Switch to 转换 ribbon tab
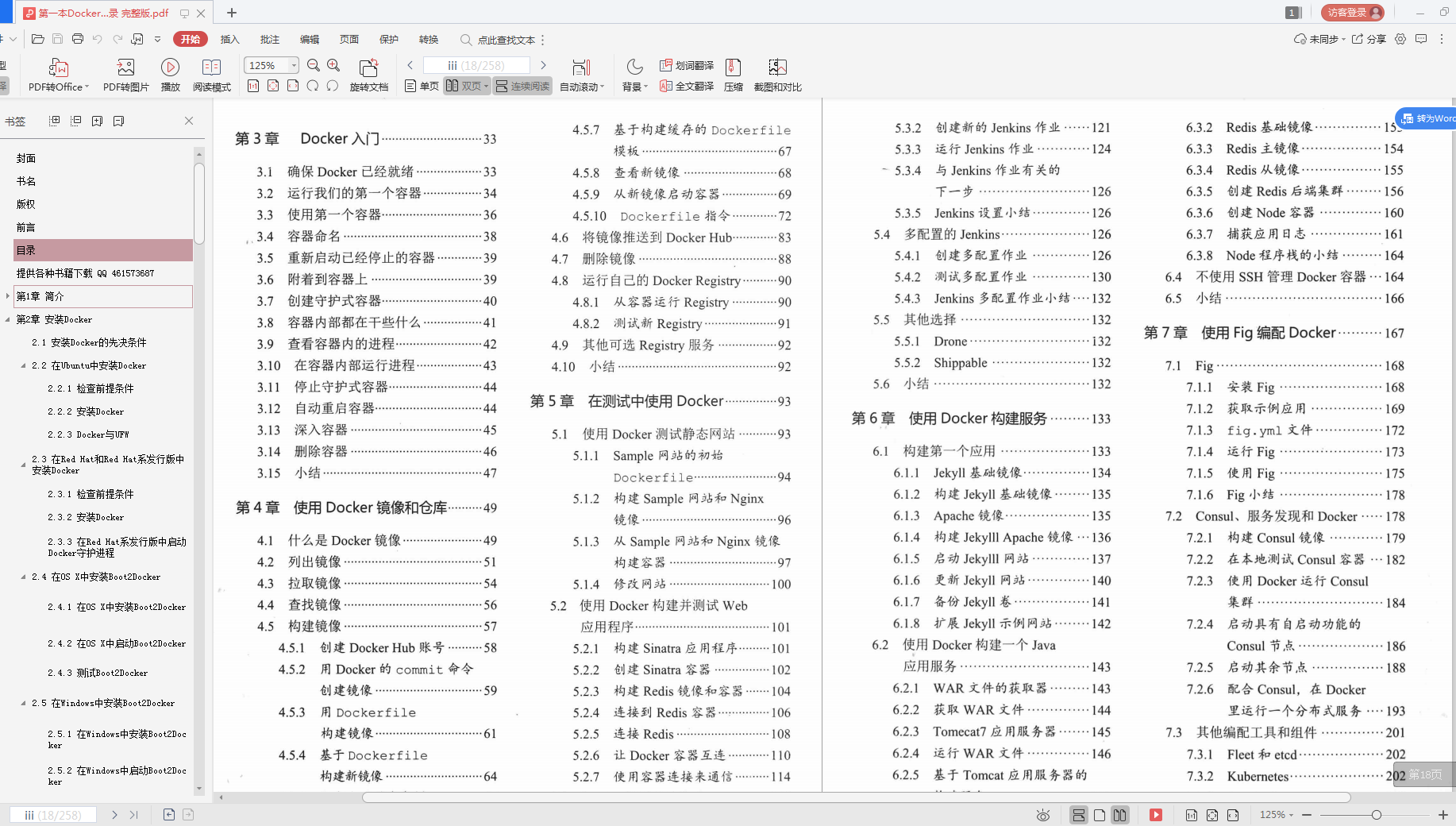The height and width of the screenshot is (826, 1456). [x=429, y=39]
